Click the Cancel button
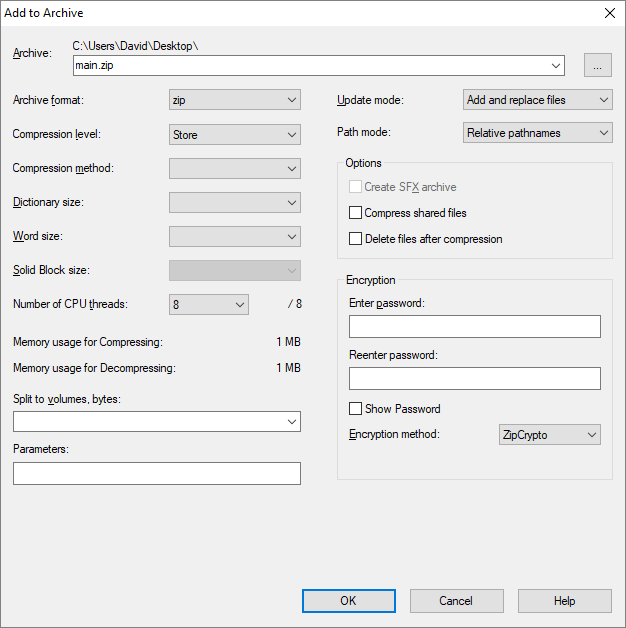 pyautogui.click(x=457, y=601)
